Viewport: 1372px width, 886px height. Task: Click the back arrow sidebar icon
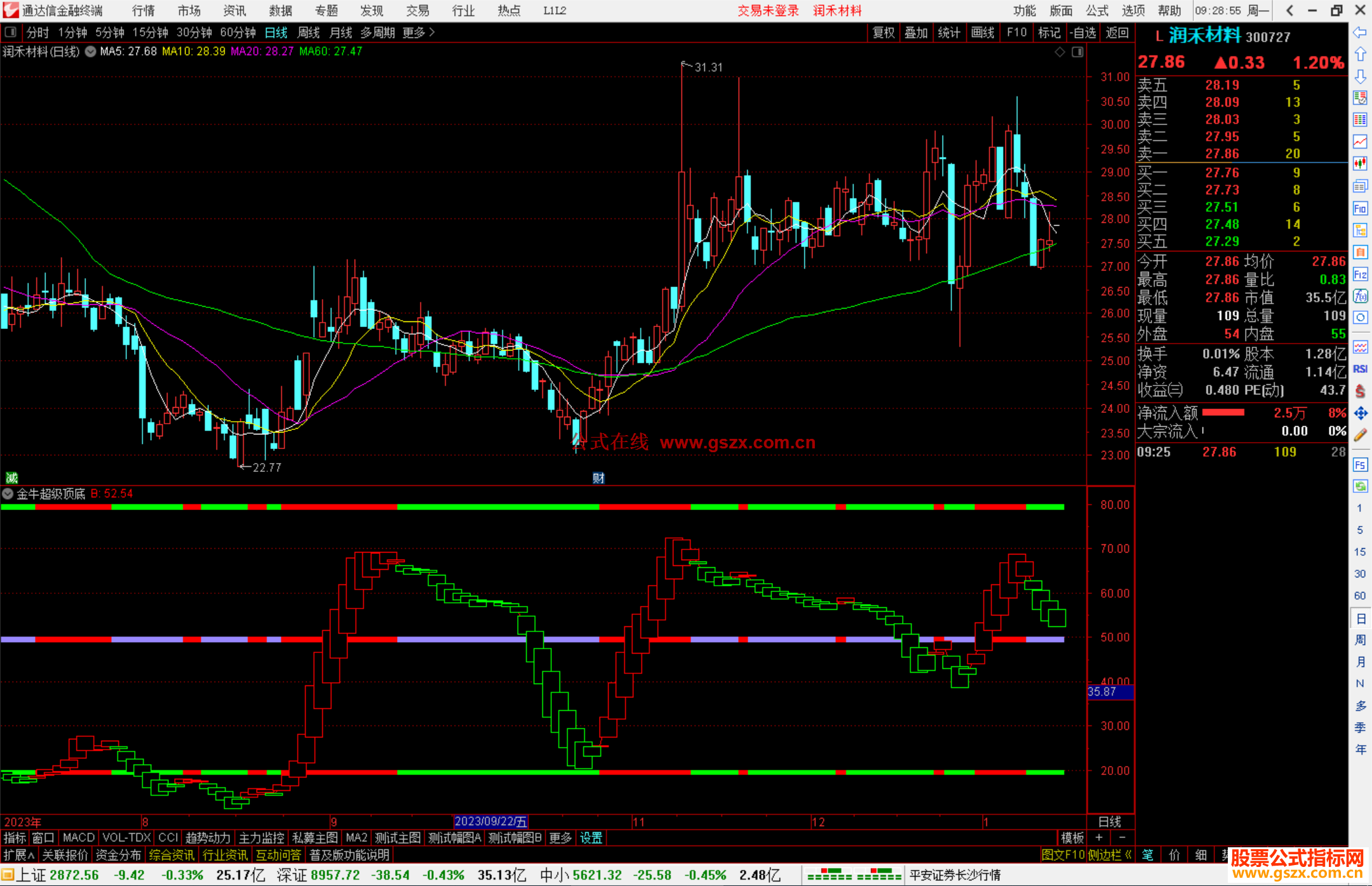point(1360,32)
